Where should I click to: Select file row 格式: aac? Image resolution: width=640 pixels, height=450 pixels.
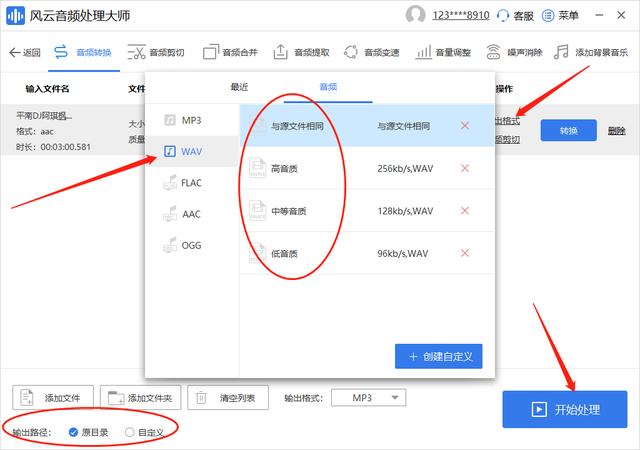pos(35,131)
